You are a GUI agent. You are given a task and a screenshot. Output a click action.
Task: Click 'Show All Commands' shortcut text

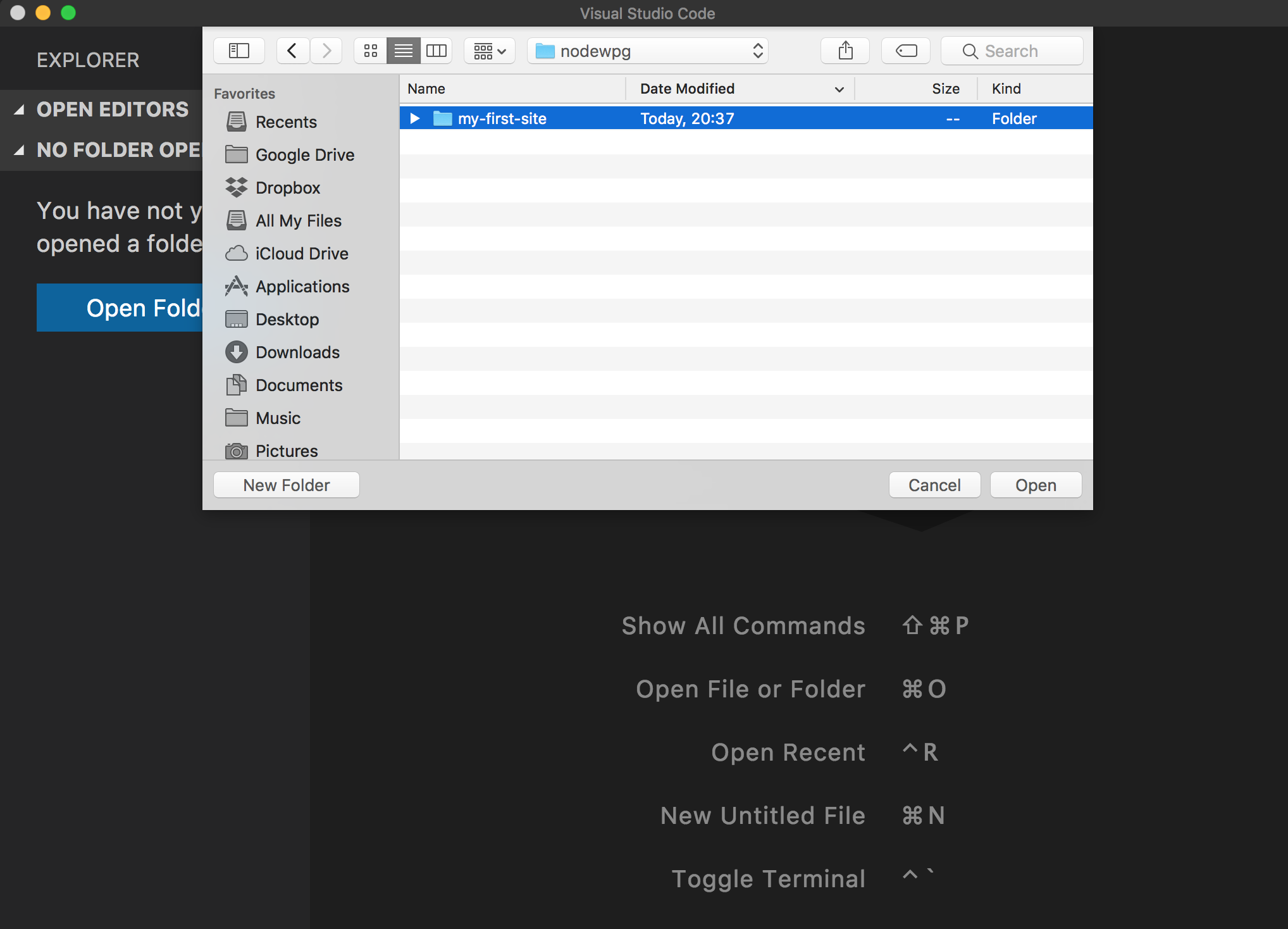743,626
